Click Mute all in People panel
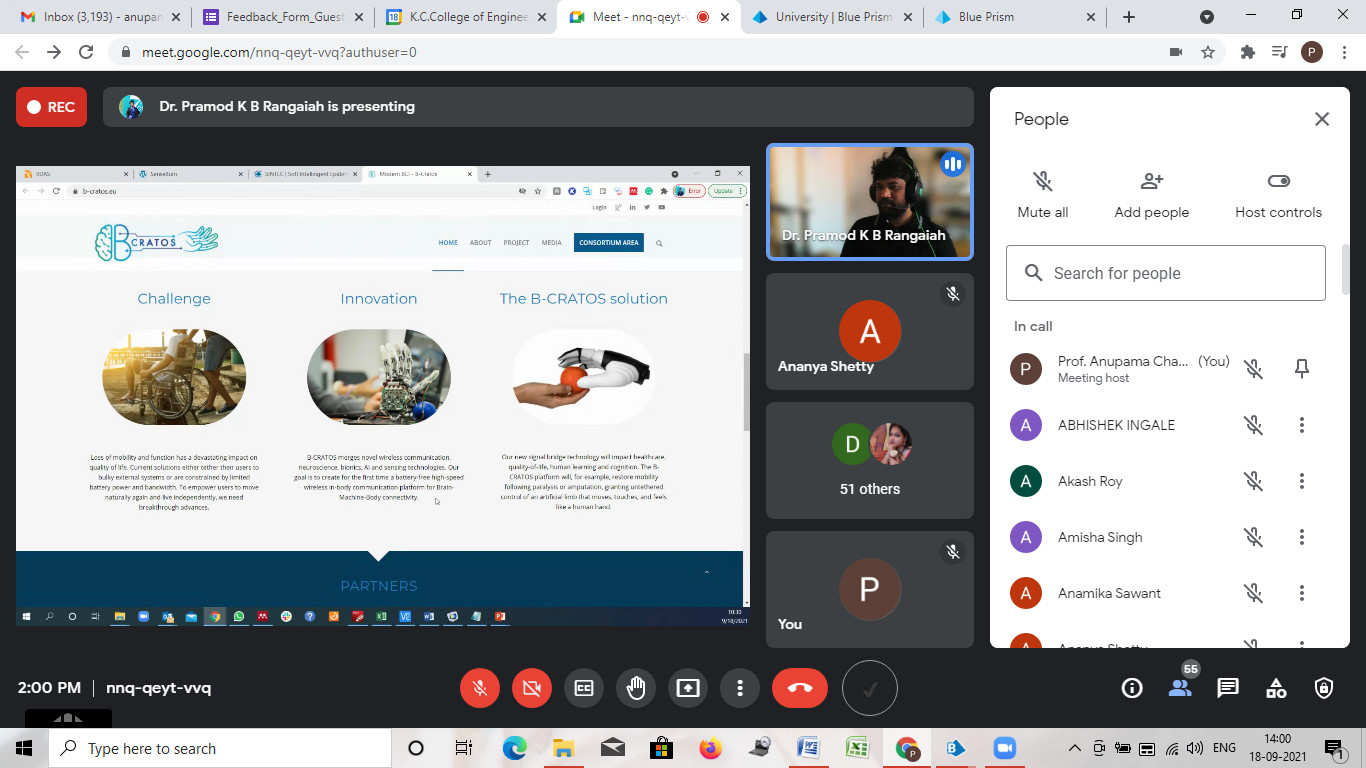Screen dimensions: 1366x768 tap(1042, 194)
